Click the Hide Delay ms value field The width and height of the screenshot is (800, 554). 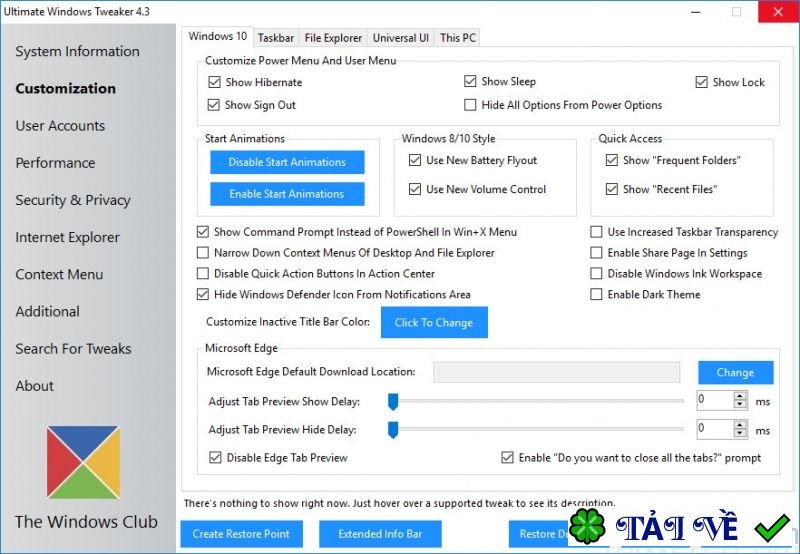tap(715, 429)
